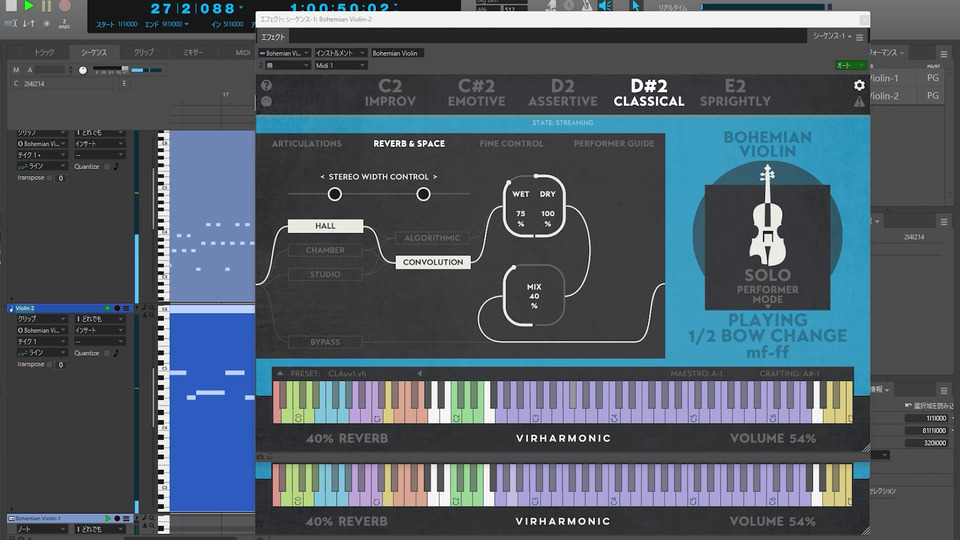960x540 pixels.
Task: Switch to the Track tab
Action: (x=44, y=53)
